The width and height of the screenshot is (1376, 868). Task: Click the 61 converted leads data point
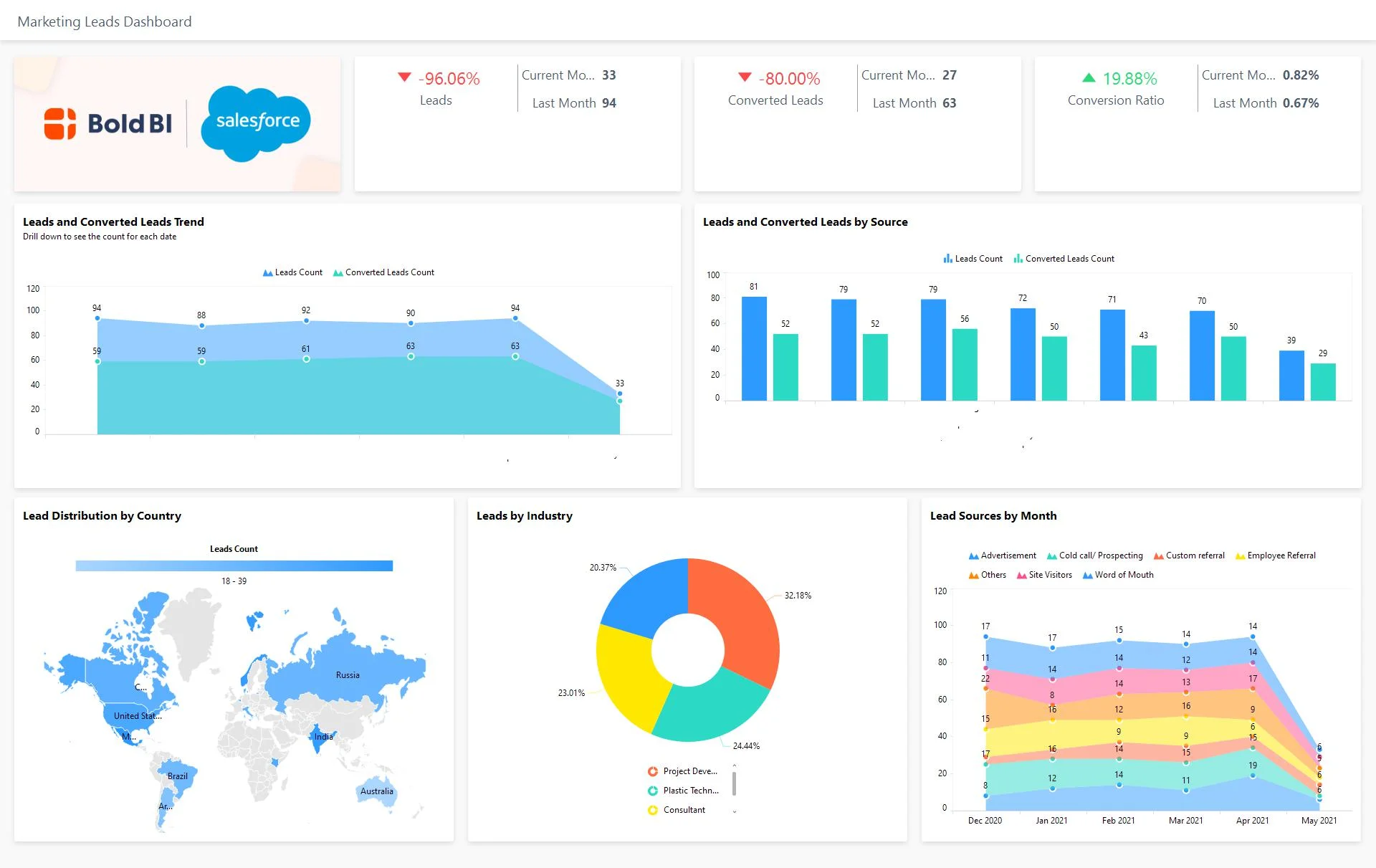306,359
